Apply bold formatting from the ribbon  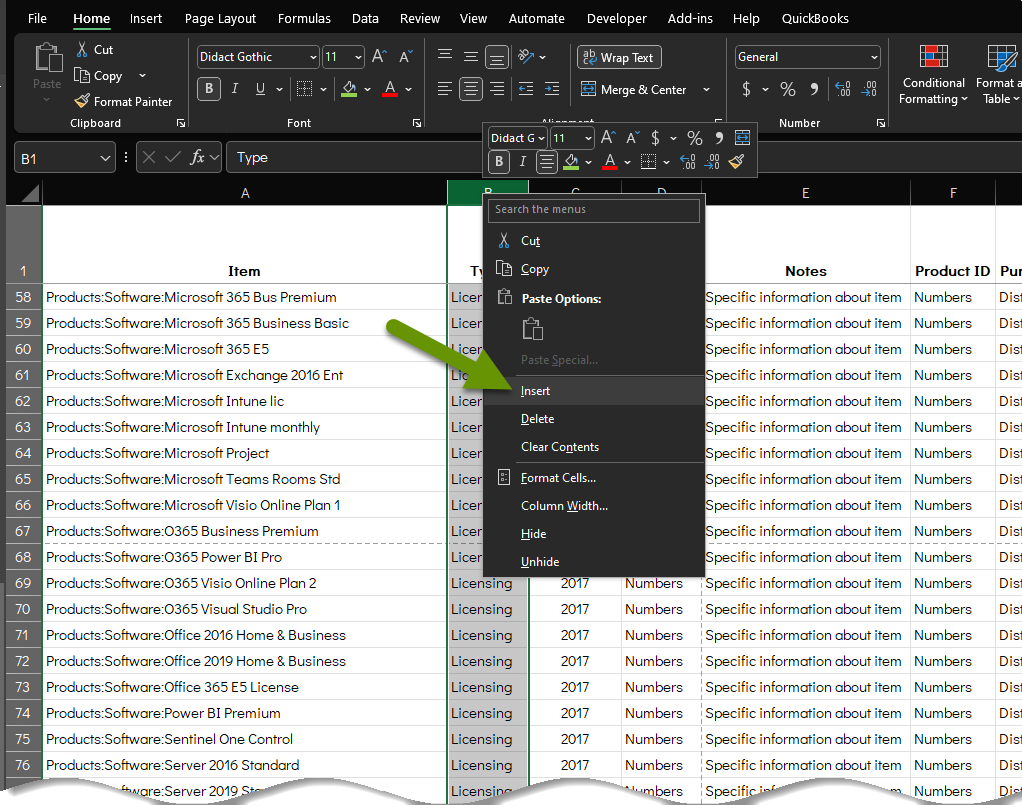point(208,89)
